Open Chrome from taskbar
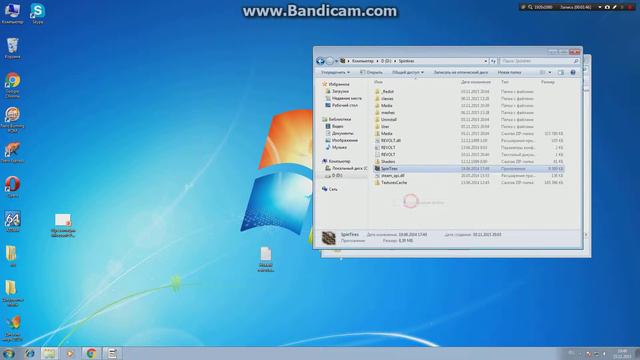Viewport: 640px width, 360px height. [x=91, y=353]
